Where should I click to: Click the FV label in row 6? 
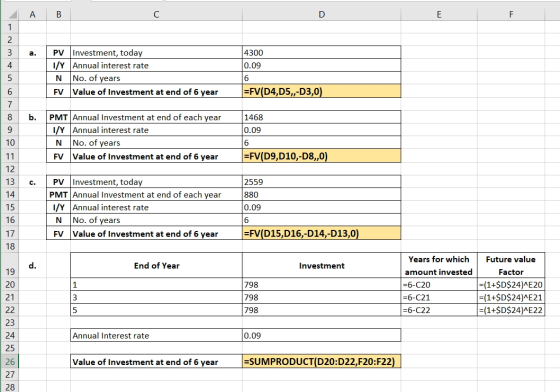click(x=59, y=92)
